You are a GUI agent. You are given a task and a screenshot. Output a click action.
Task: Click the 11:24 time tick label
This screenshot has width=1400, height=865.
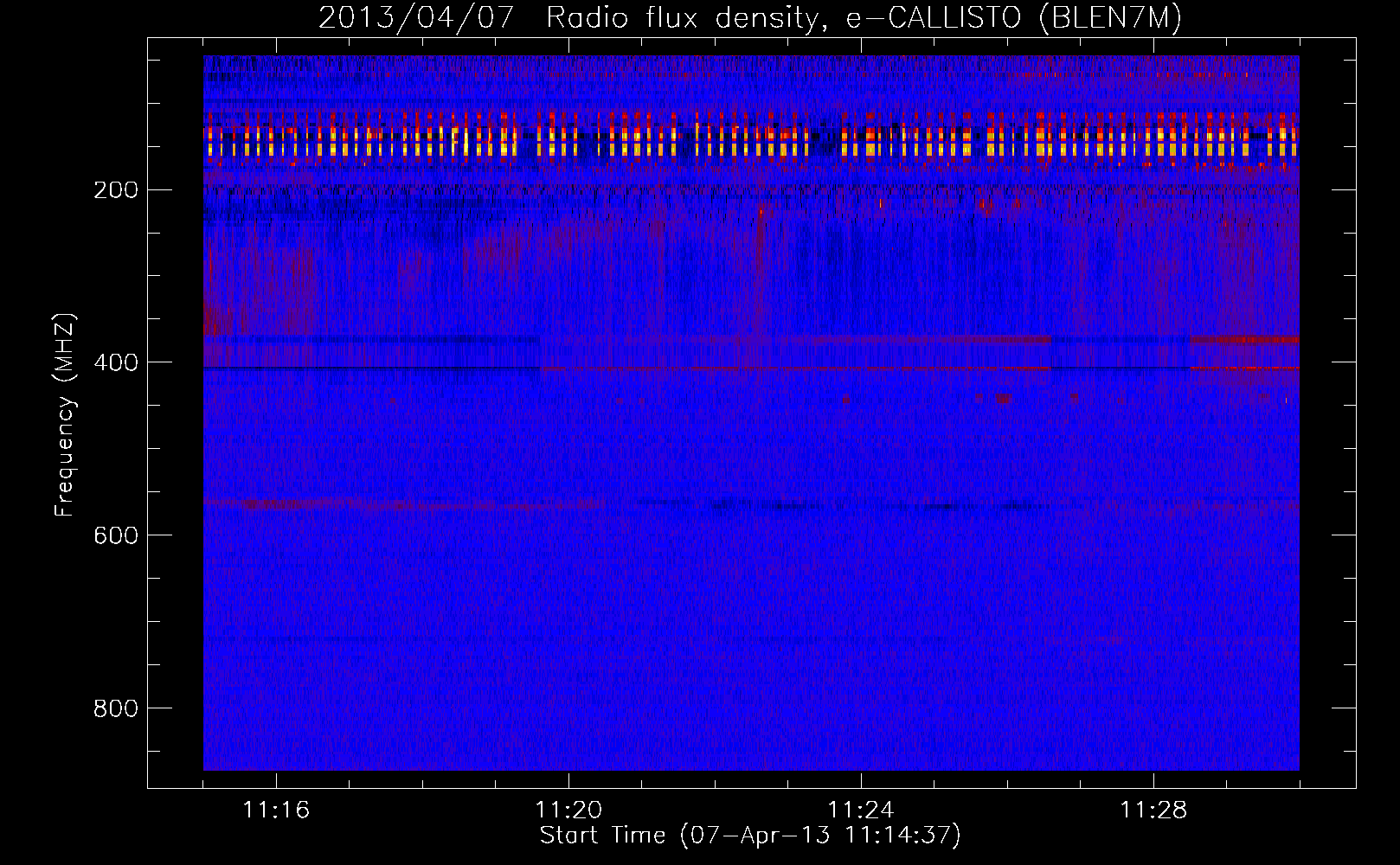[x=861, y=810]
